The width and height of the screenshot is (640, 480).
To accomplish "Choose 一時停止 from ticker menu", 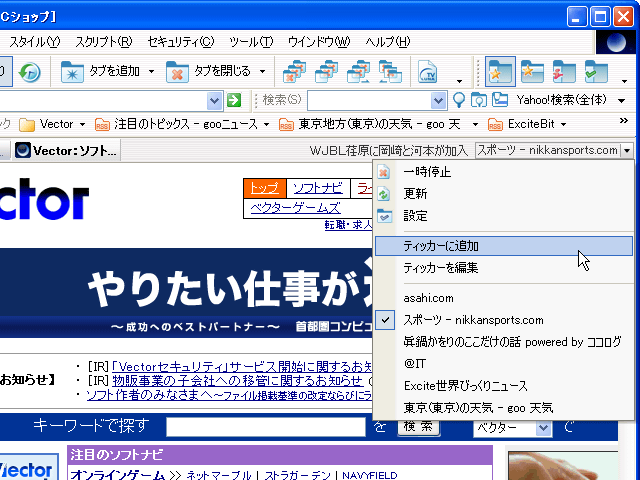I will point(504,172).
